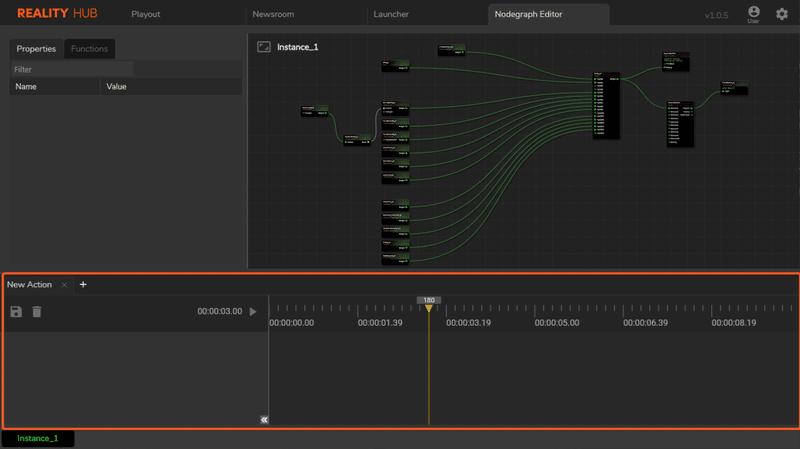The height and width of the screenshot is (449, 800).
Task: Click the v1.0.5 version label
Action: tap(716, 15)
